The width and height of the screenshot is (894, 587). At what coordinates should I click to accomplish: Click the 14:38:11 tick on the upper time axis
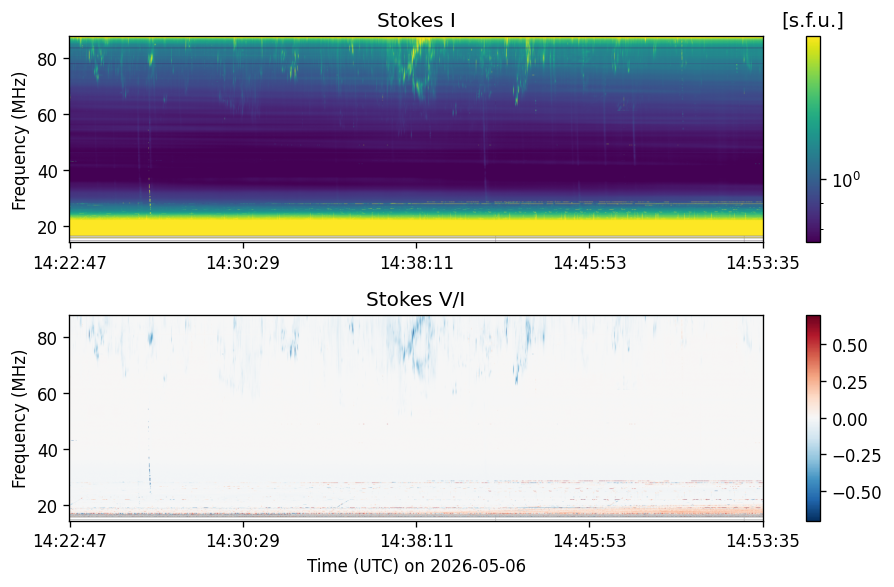tap(416, 263)
